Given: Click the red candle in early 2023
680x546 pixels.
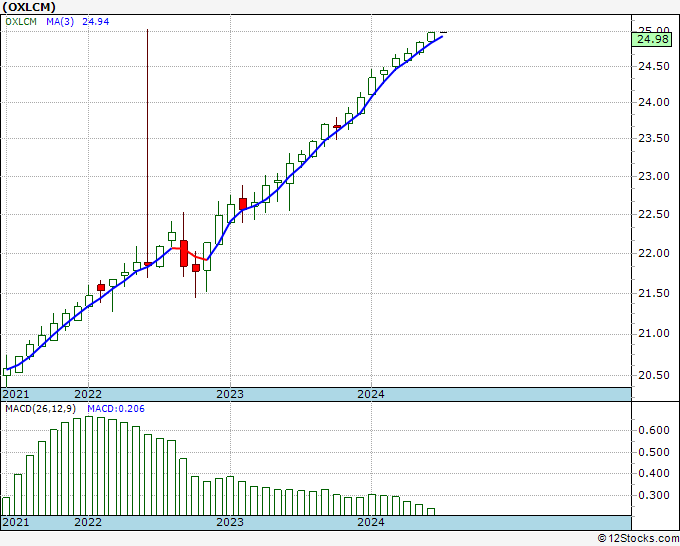Looking at the screenshot, I should tap(243, 204).
